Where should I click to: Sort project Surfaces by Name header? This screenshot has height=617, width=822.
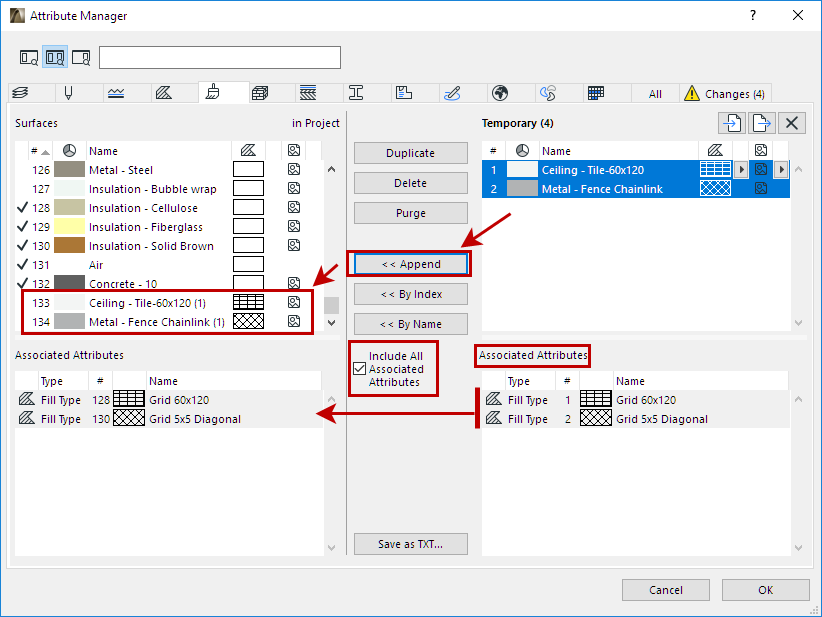pos(159,151)
